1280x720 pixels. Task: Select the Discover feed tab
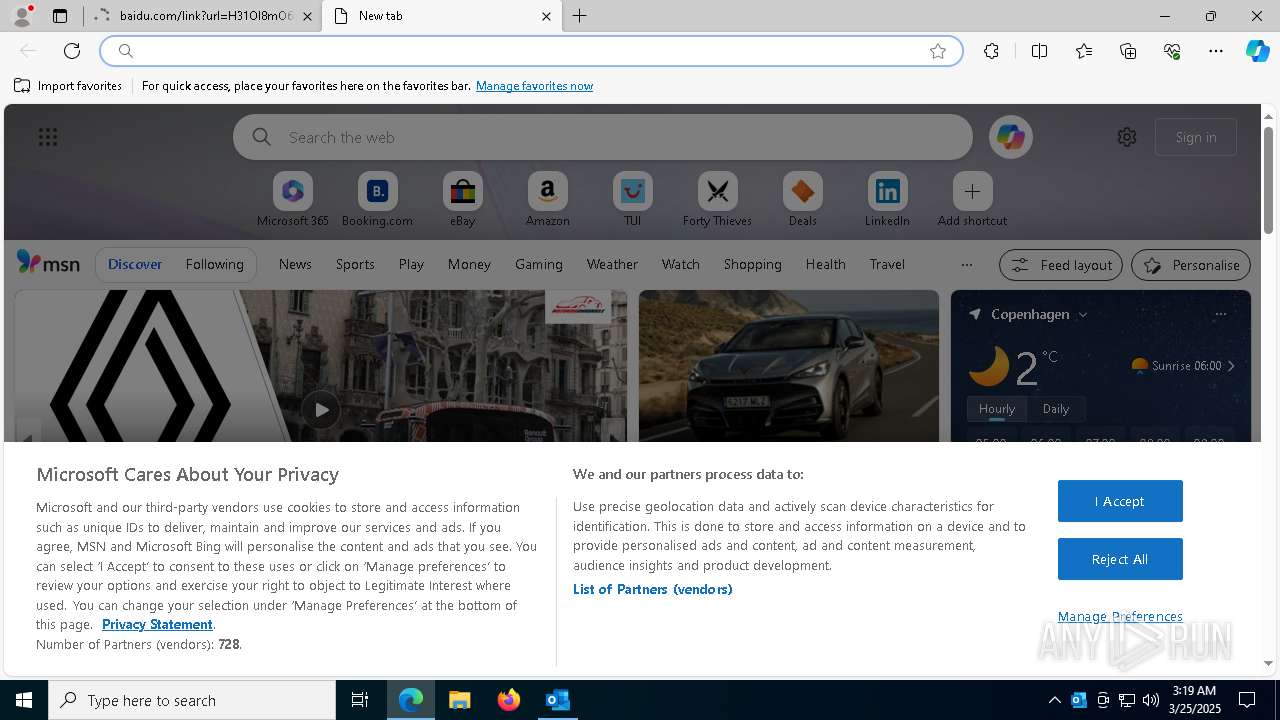tap(135, 264)
